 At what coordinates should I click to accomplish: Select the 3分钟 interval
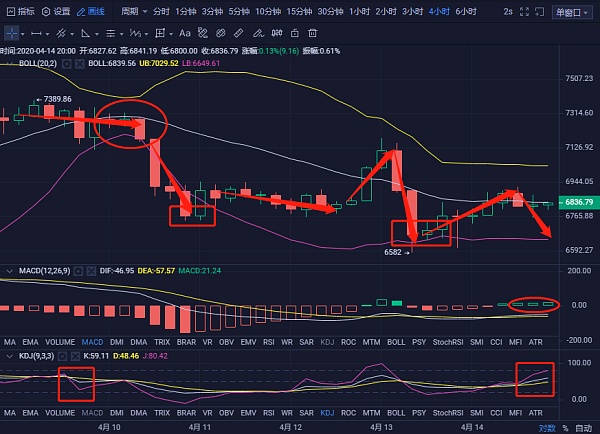212,12
